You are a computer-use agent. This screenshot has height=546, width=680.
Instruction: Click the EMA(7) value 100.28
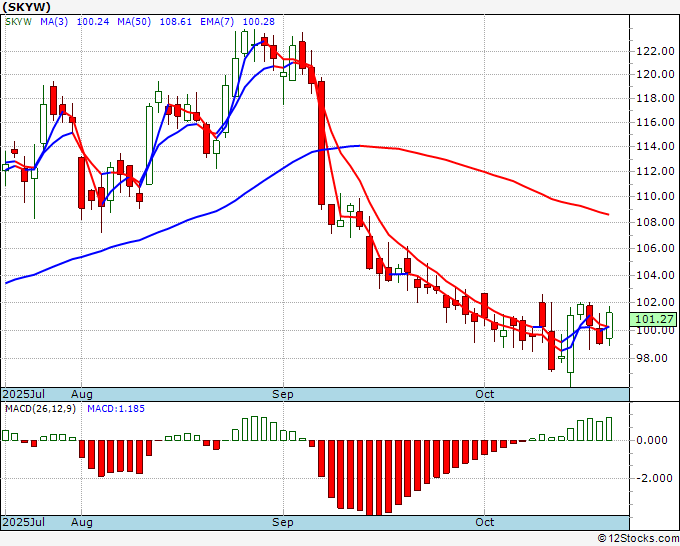coord(258,22)
